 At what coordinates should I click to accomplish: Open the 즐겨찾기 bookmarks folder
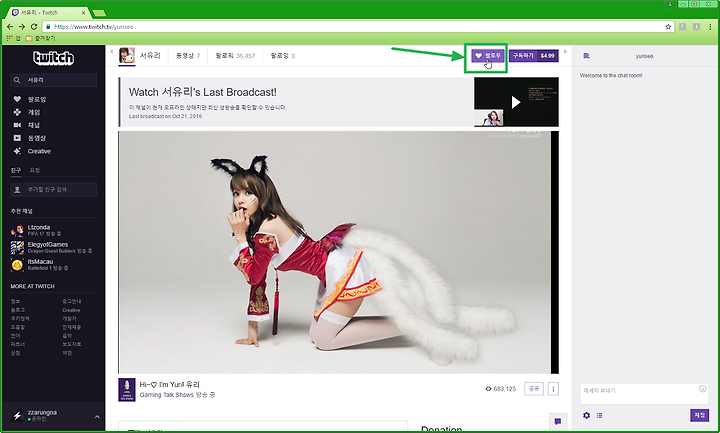[40, 38]
